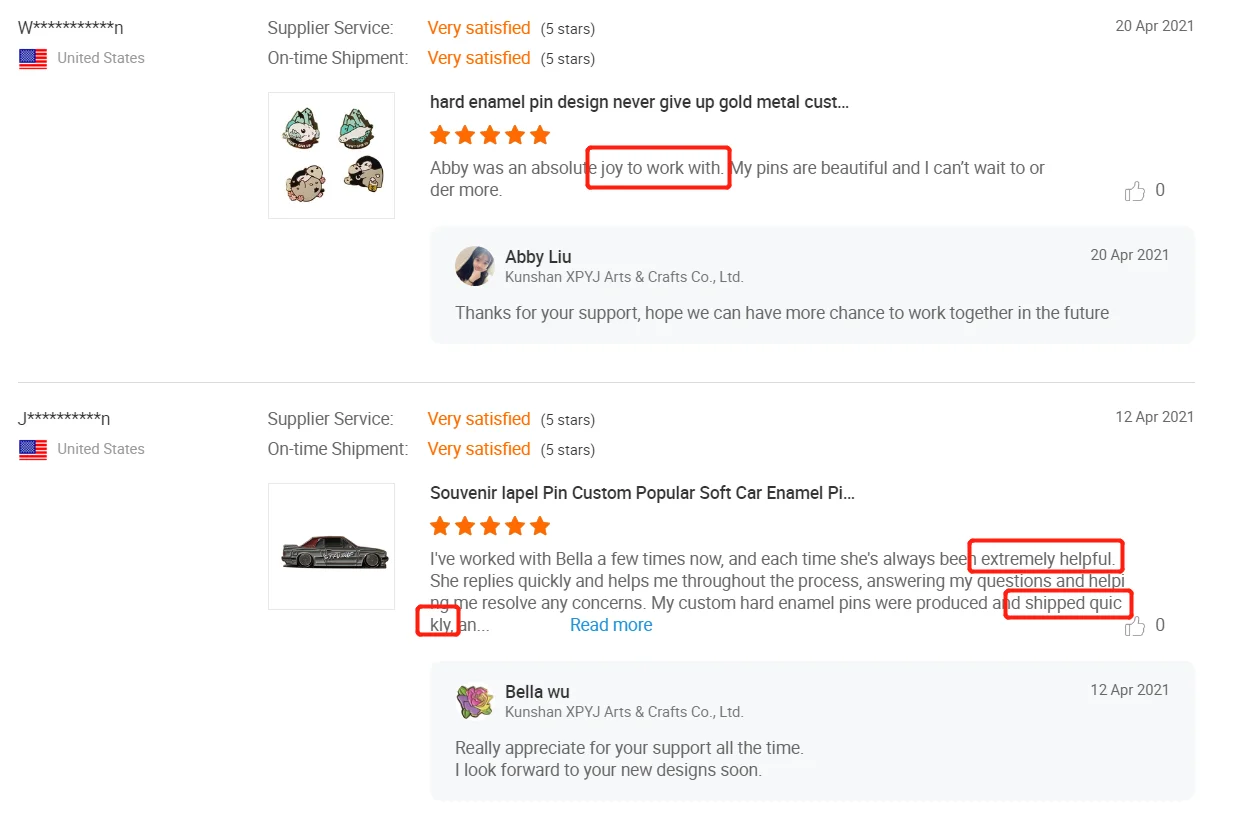Click US flag beside W***********n reviewer
The height and width of the screenshot is (816, 1234).
coord(33,58)
